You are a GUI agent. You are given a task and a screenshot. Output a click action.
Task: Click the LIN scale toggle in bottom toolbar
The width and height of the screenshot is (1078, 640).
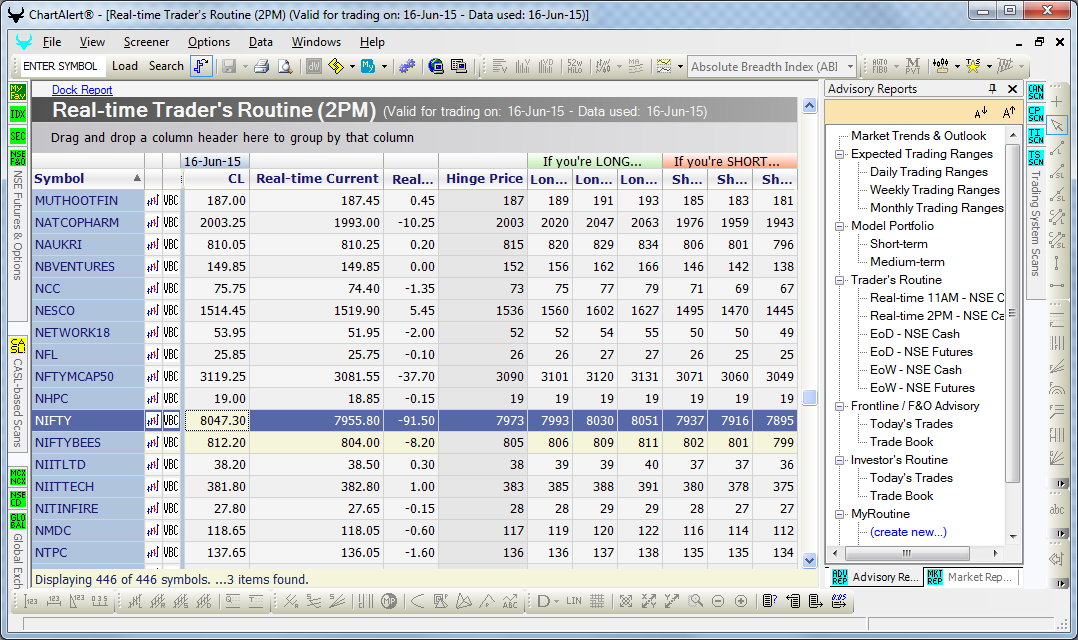(574, 602)
